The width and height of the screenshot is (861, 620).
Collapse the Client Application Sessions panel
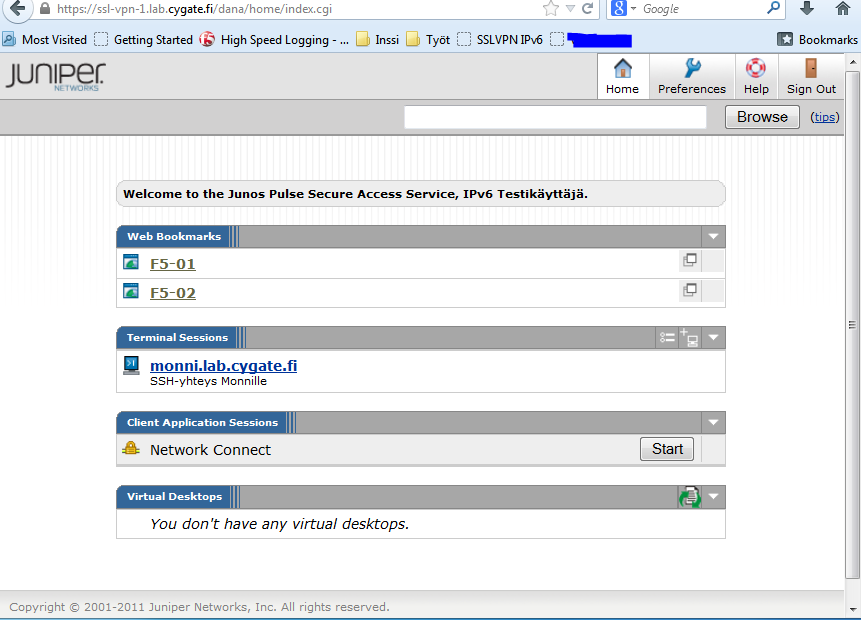click(x=713, y=422)
